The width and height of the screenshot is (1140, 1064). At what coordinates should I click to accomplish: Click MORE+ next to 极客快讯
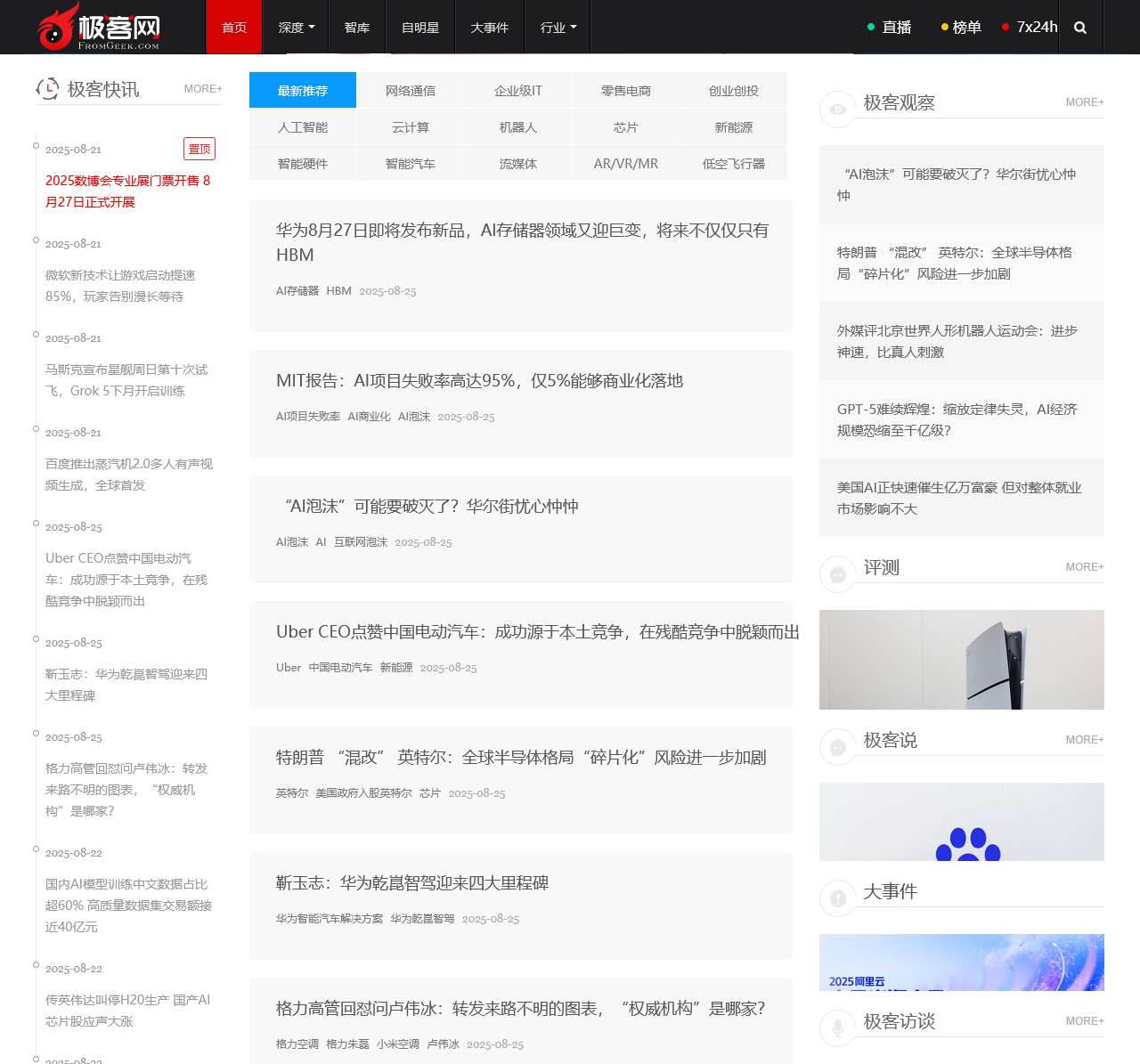coord(203,89)
